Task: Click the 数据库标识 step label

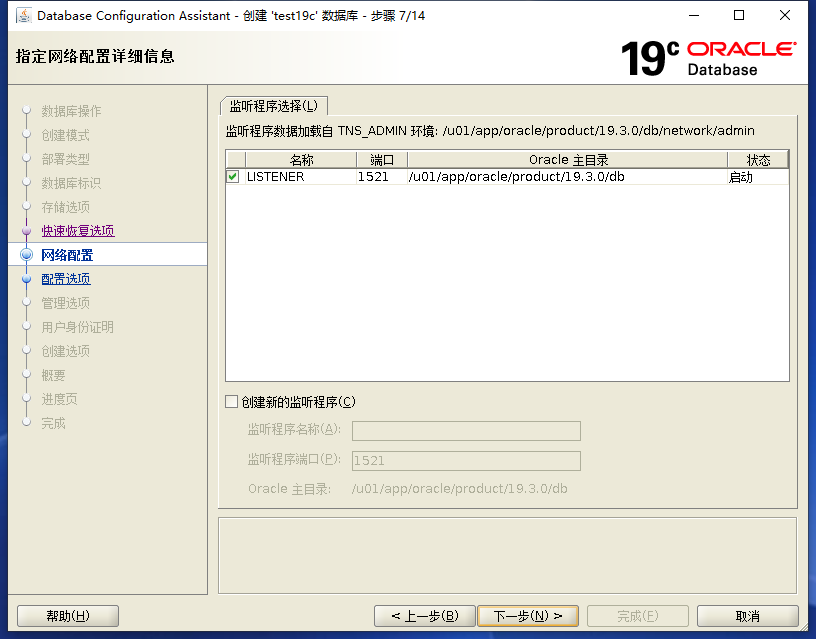Action: 71,183
